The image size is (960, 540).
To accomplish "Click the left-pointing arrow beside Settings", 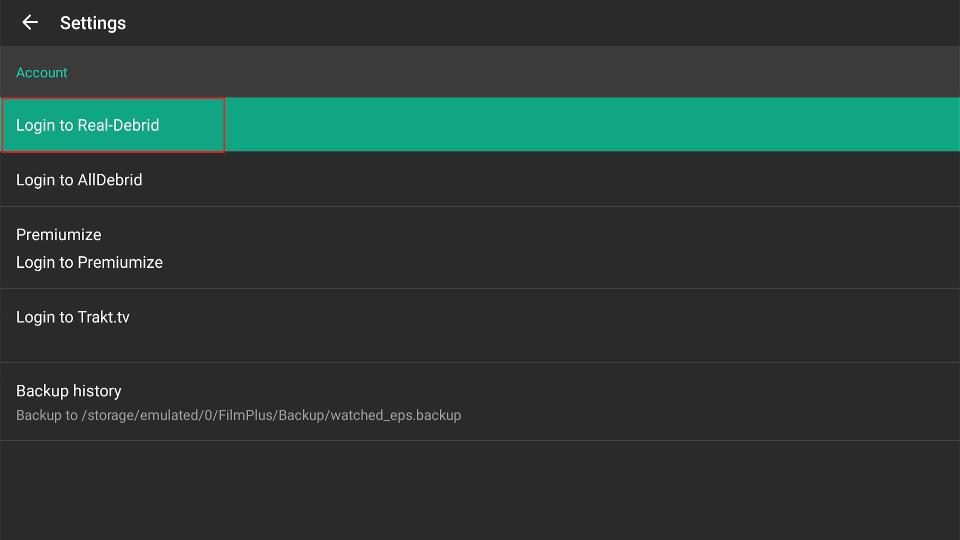I will 30,23.
